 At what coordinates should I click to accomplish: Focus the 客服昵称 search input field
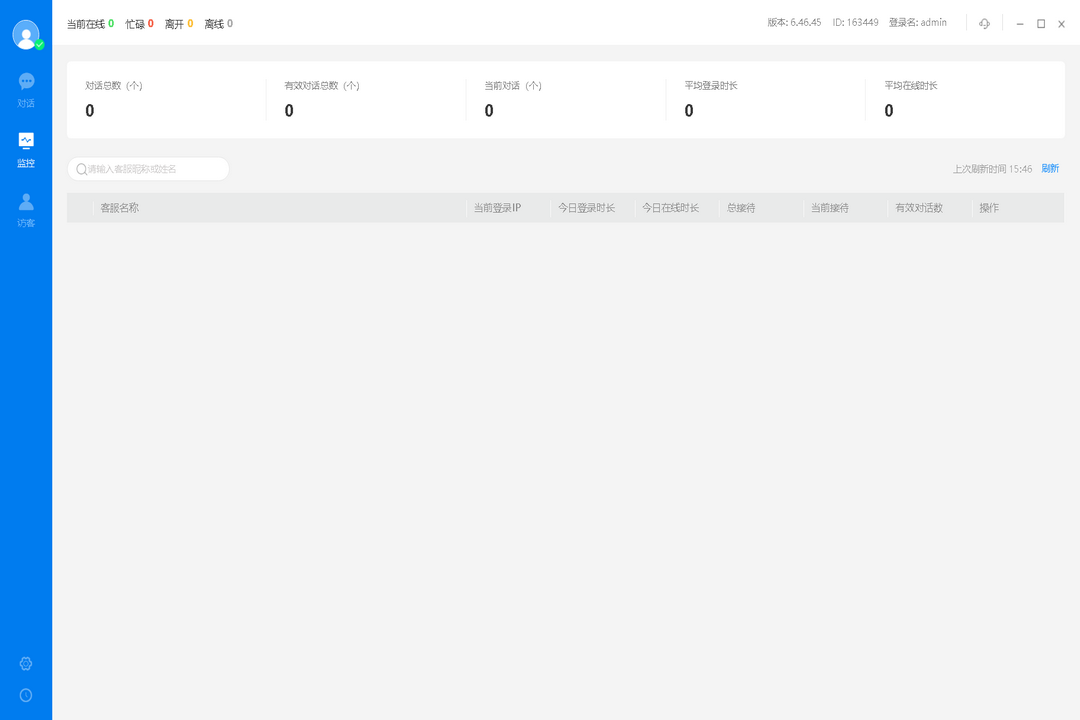point(148,169)
